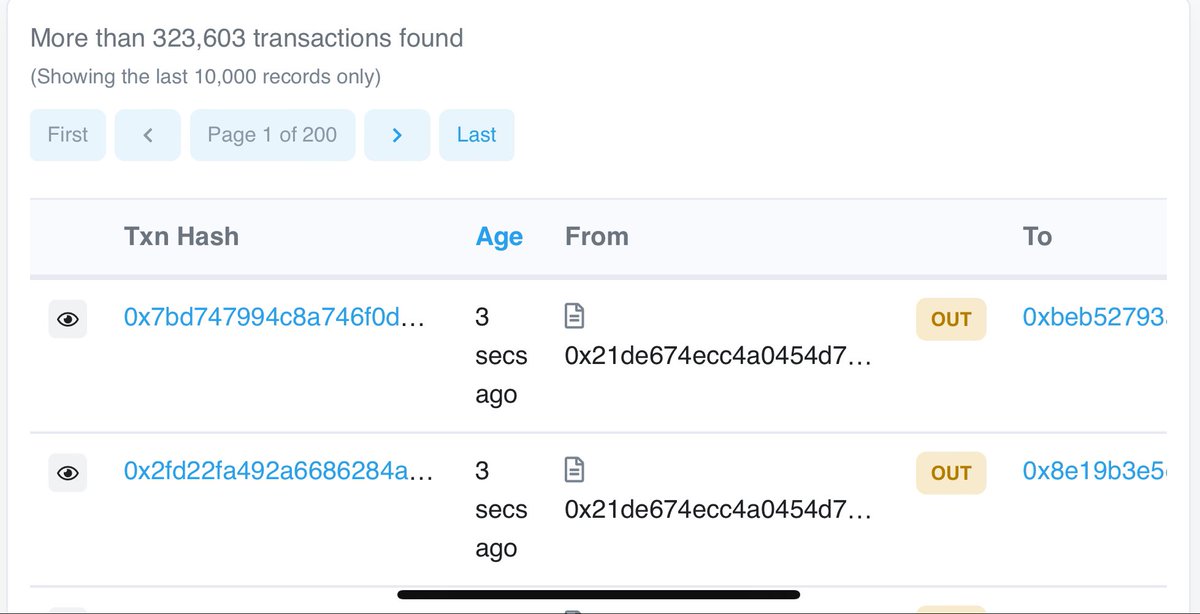Click the Page 1 of 200 indicator
The width and height of the screenshot is (1200, 614).
(x=273, y=135)
